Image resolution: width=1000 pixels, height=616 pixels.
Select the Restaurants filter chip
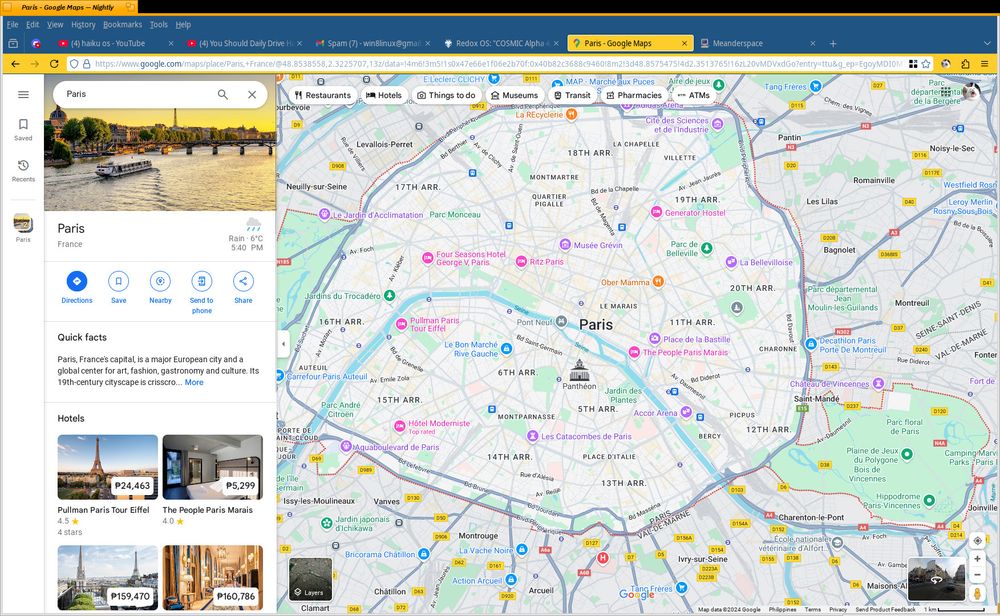(x=323, y=95)
